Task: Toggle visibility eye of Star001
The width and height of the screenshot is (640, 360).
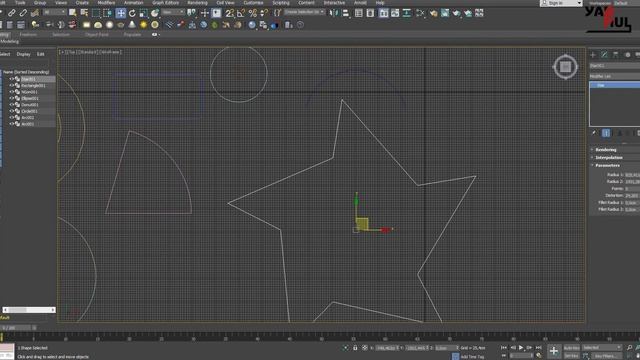Action: pos(11,79)
